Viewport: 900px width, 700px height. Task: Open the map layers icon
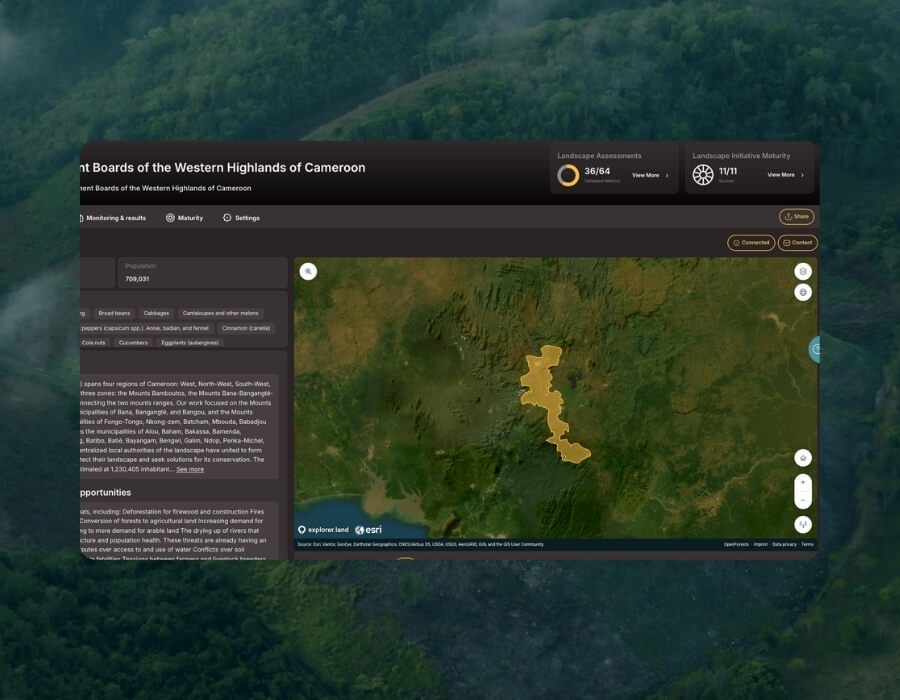tap(802, 271)
